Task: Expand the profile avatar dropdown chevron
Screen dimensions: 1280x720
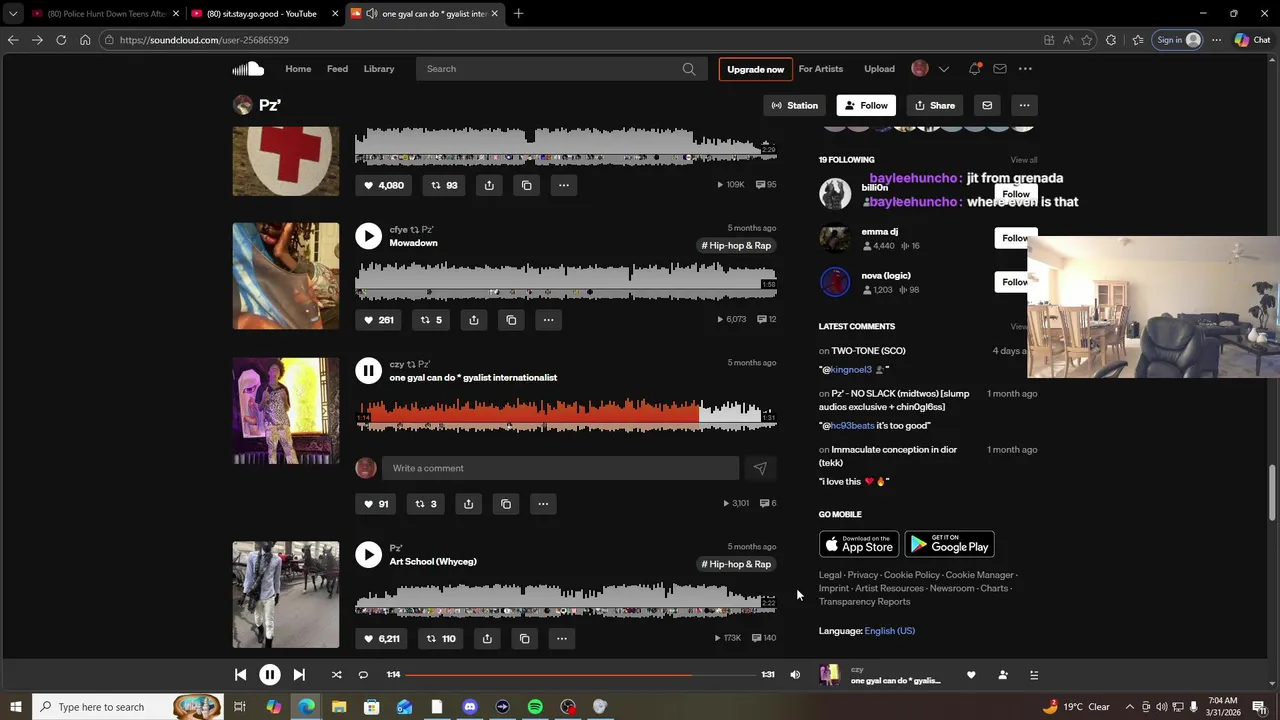Action: pos(943,69)
